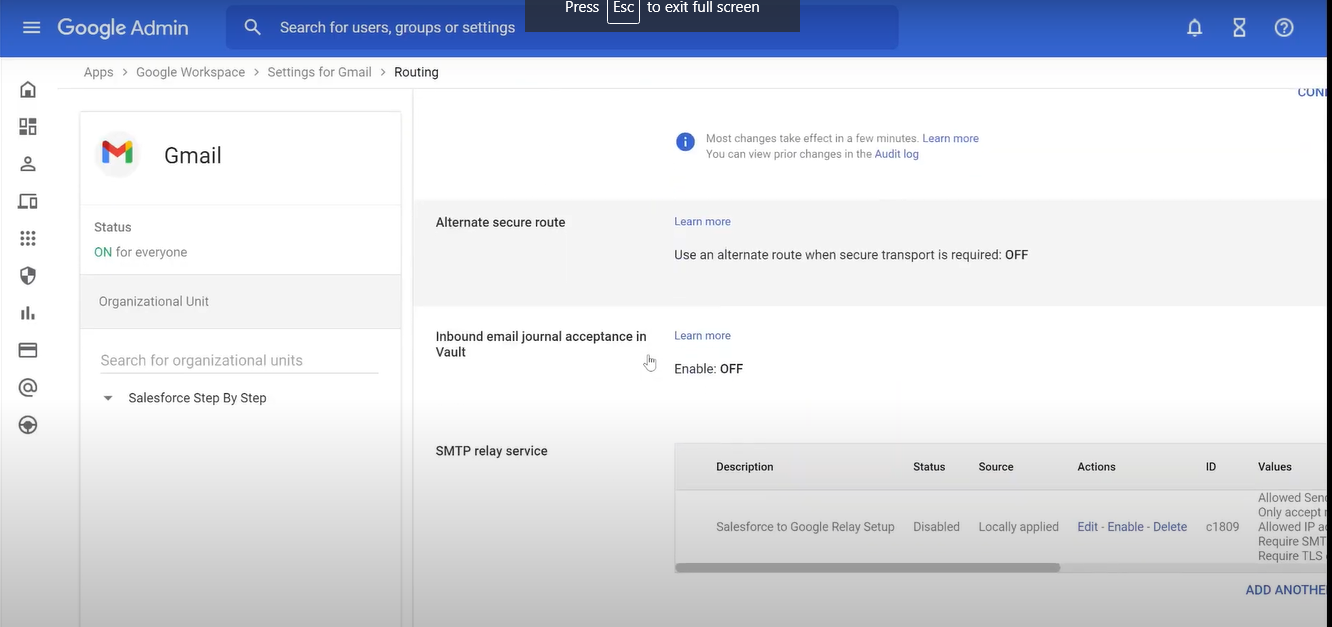Click the horizontal scrollbar of the relay table

click(867, 568)
